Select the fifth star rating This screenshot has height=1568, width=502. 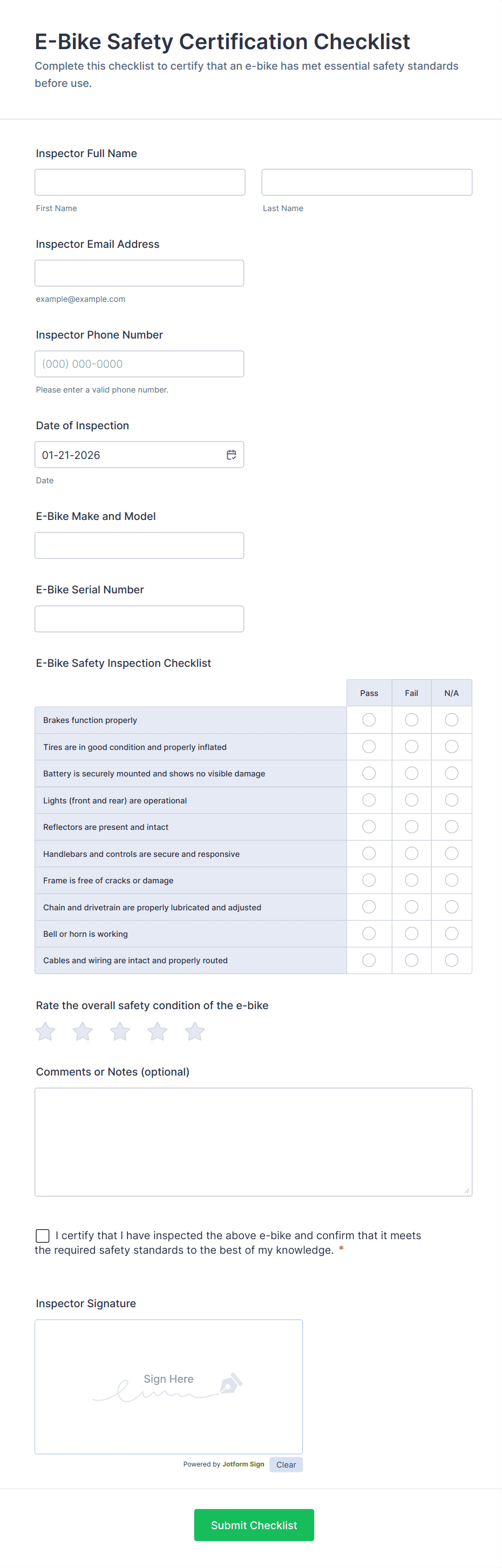click(x=195, y=1031)
